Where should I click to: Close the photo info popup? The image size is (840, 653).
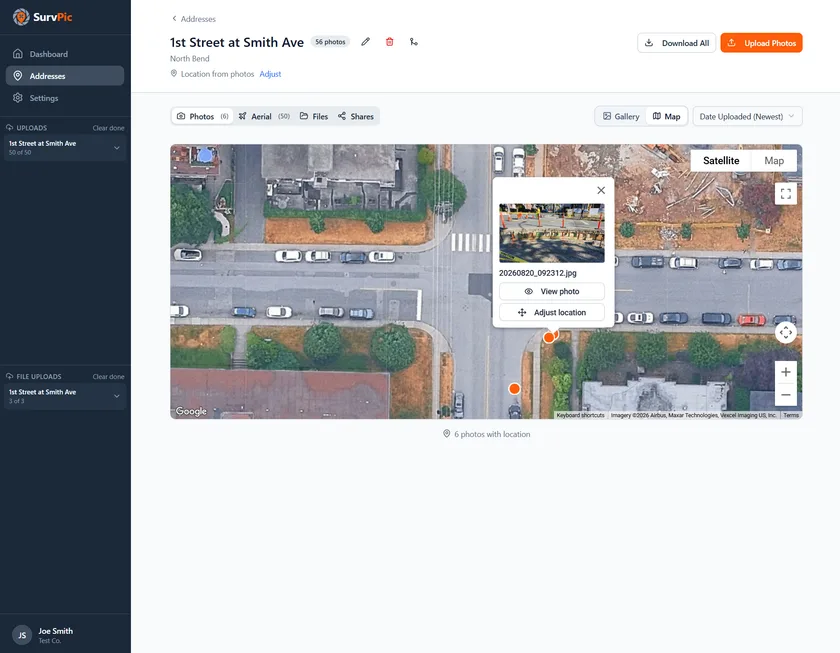[601, 190]
